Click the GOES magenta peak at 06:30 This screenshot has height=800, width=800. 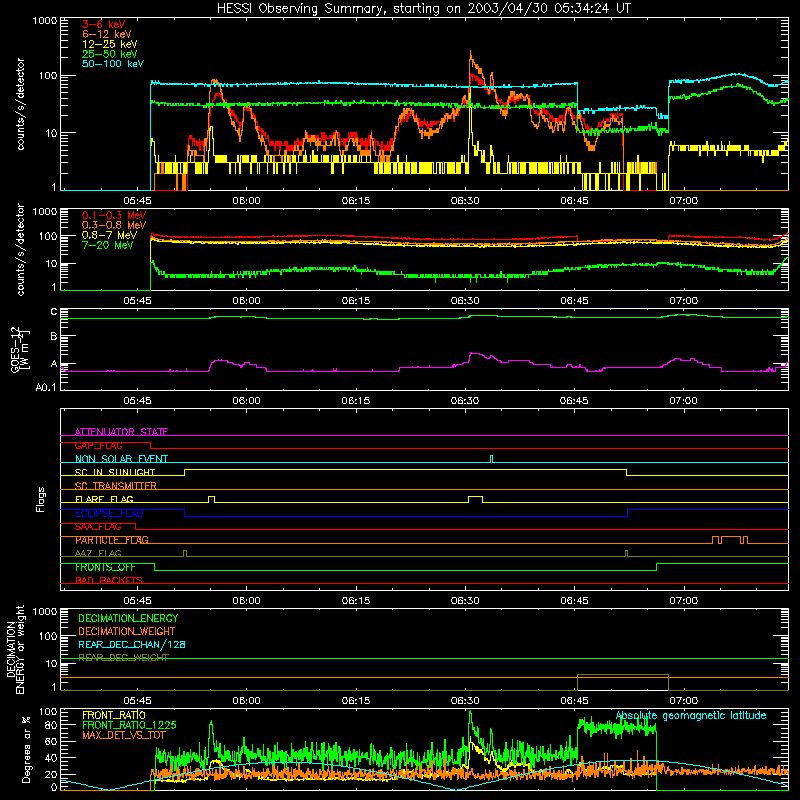click(472, 353)
